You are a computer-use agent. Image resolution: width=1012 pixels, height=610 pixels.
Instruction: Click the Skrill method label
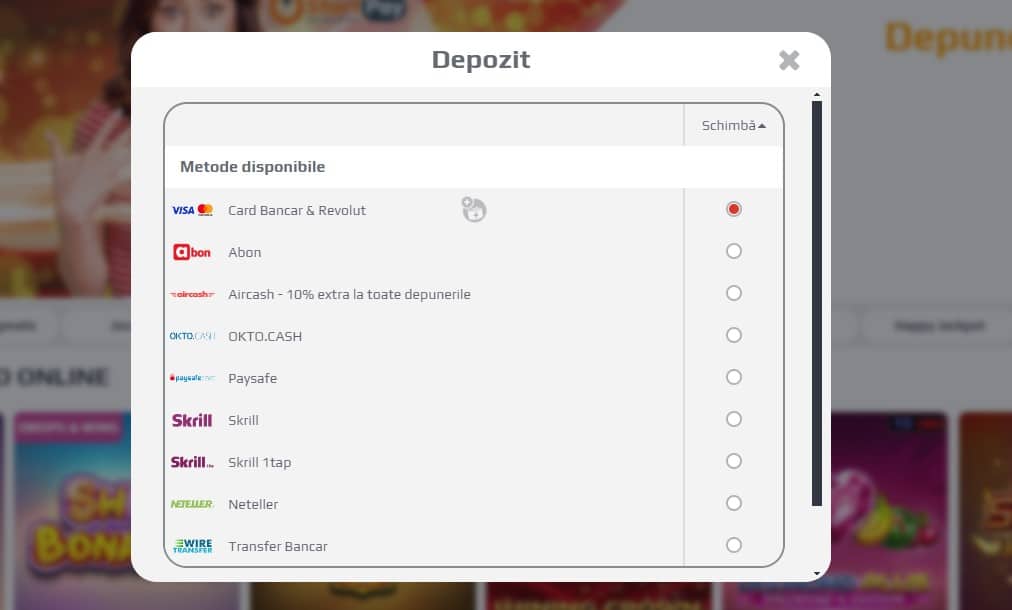click(x=243, y=420)
